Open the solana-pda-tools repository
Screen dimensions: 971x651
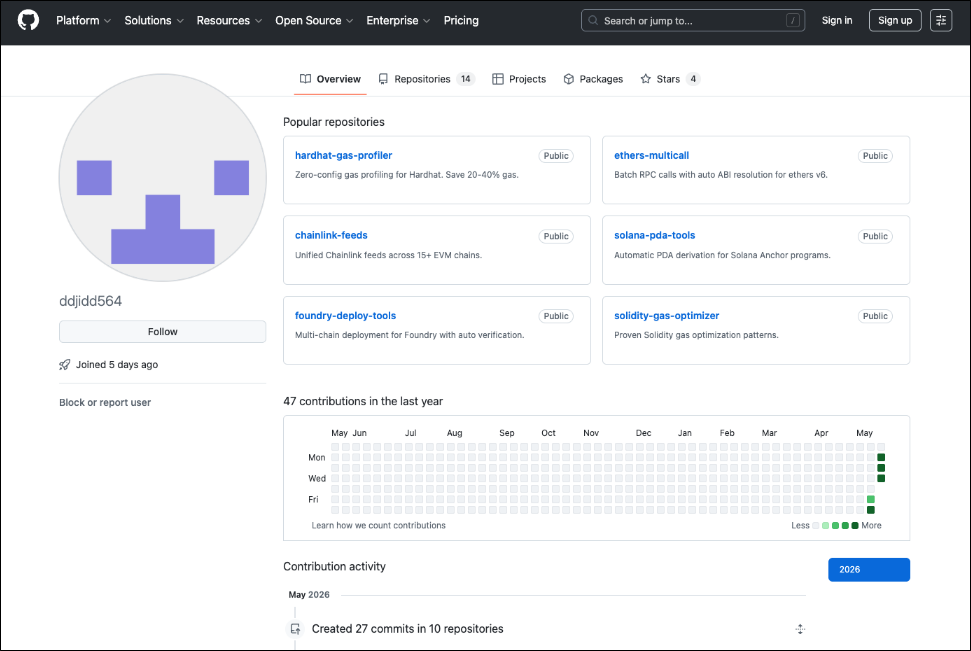655,235
